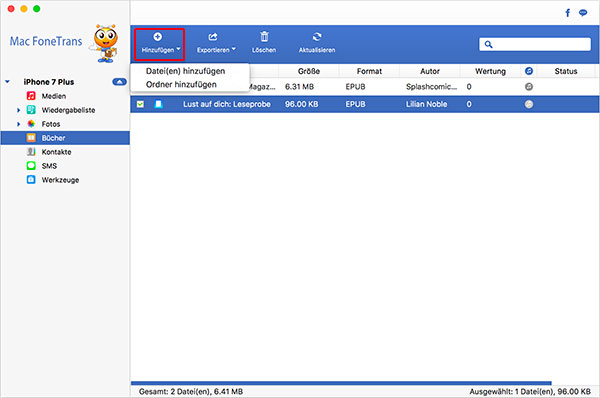The image size is (600, 398).
Task: Click the Mac FoneTrans logo text
Action: pos(46,41)
